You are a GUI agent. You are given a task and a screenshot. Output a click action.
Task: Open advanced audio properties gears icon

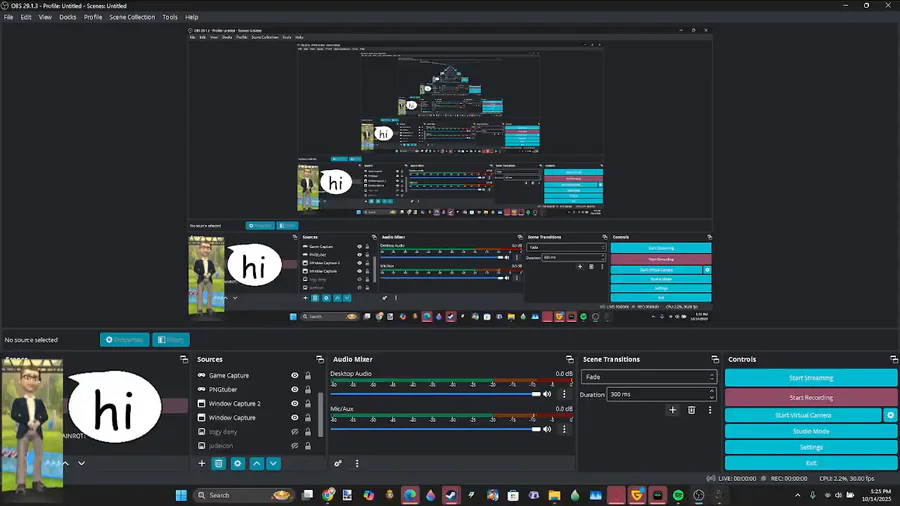tap(338, 464)
